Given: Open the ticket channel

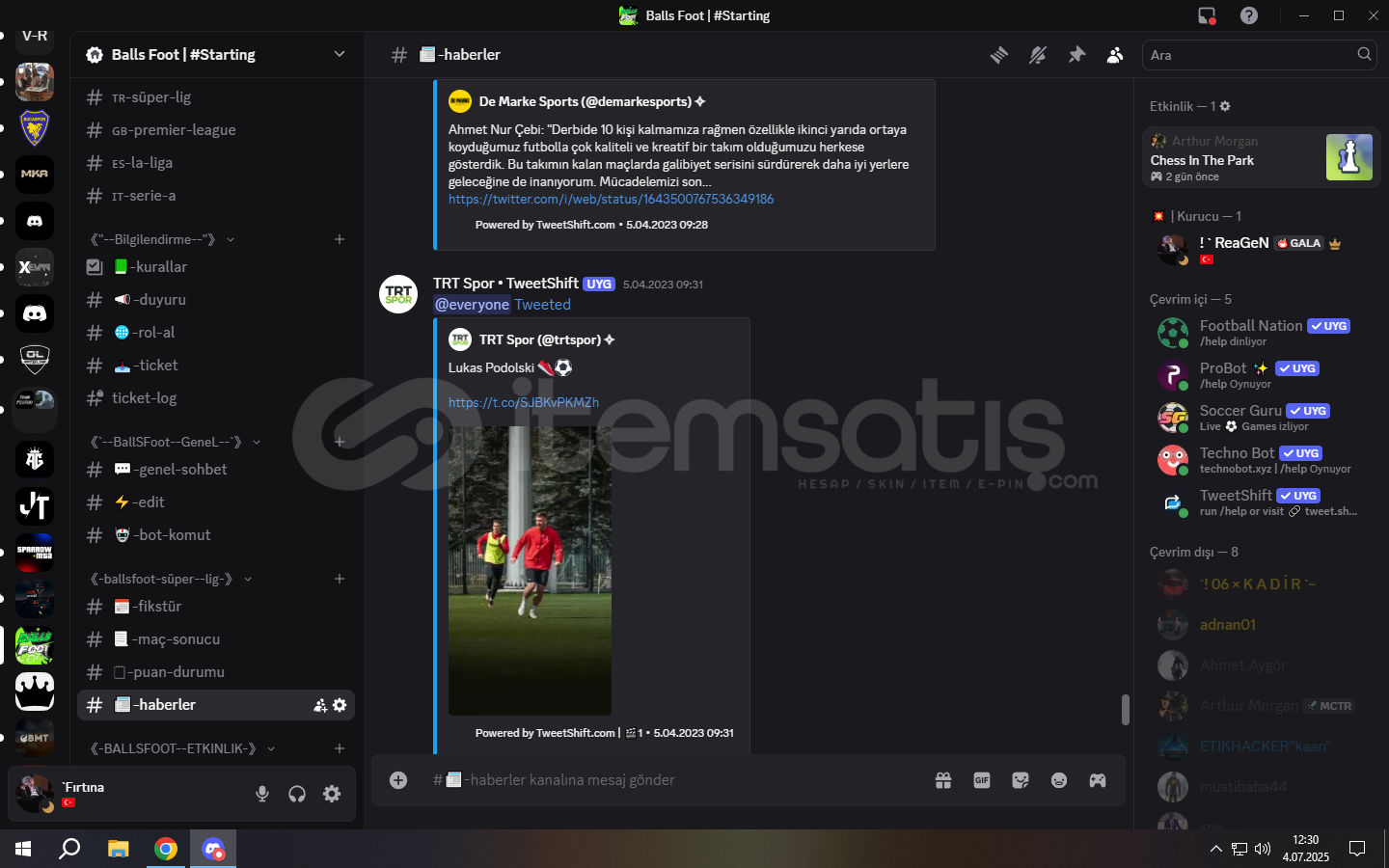Looking at the screenshot, I should pos(216,366).
